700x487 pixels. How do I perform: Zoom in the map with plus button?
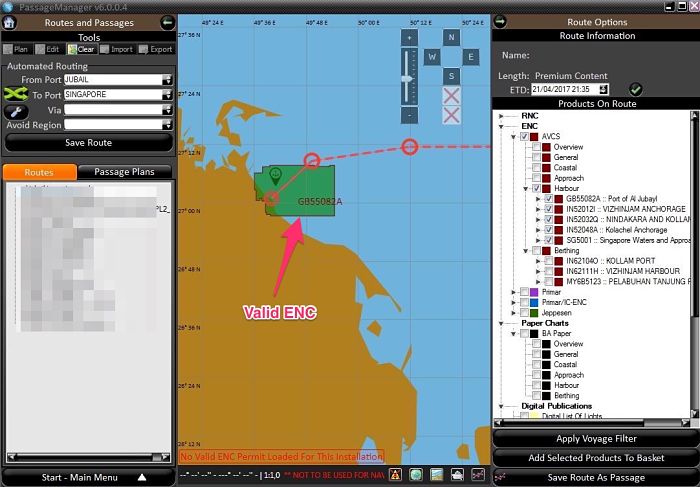point(408,37)
